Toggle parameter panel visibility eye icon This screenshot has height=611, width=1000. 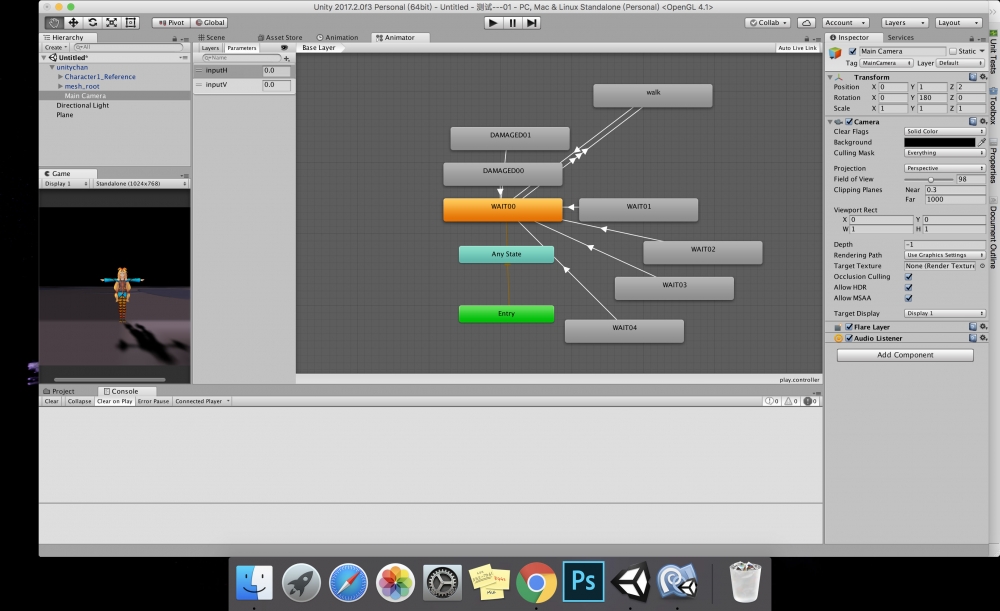pyautogui.click(x=284, y=48)
